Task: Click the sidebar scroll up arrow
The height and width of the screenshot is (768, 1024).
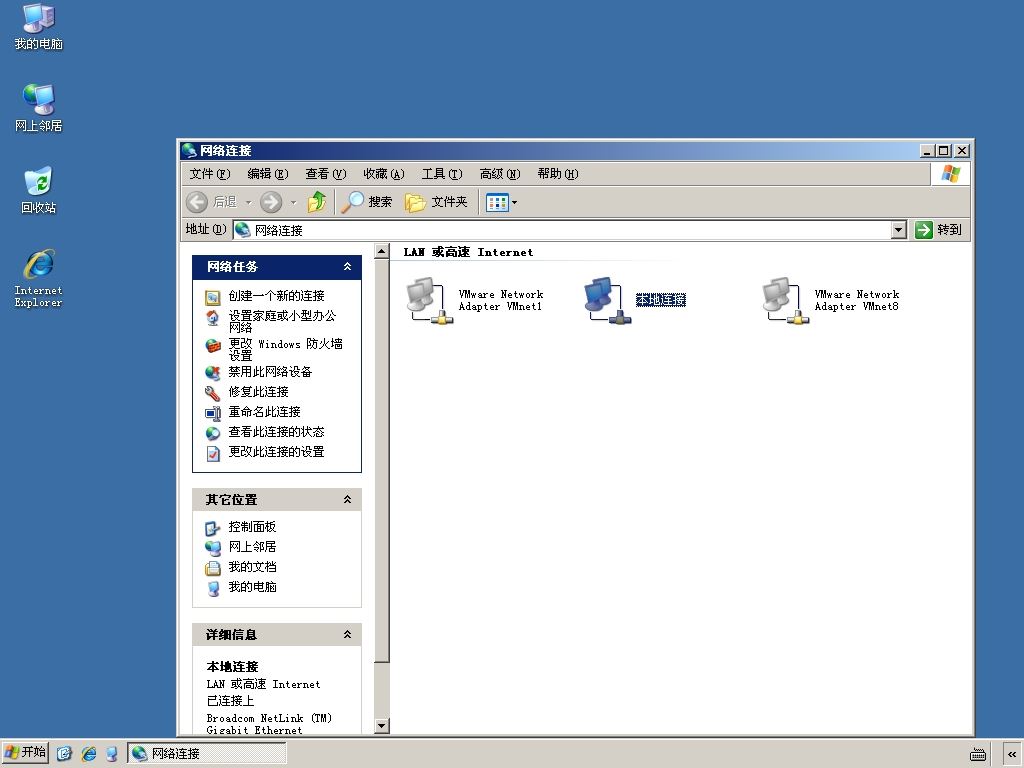Action: point(382,251)
